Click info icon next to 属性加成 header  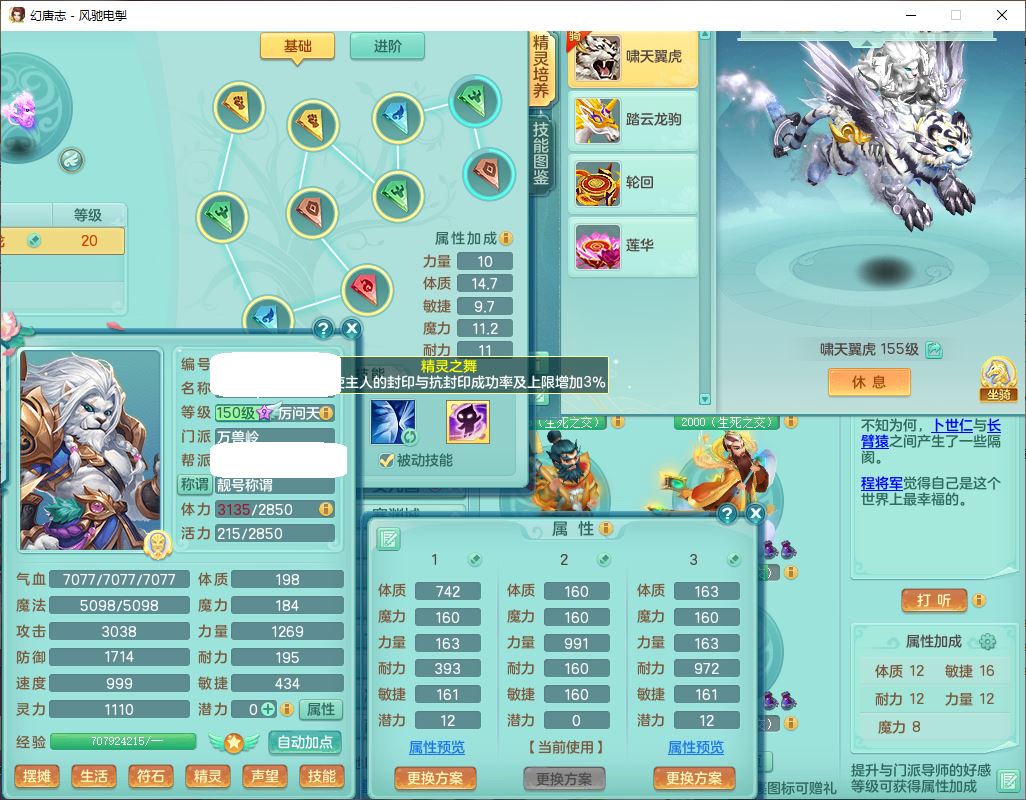[x=506, y=238]
